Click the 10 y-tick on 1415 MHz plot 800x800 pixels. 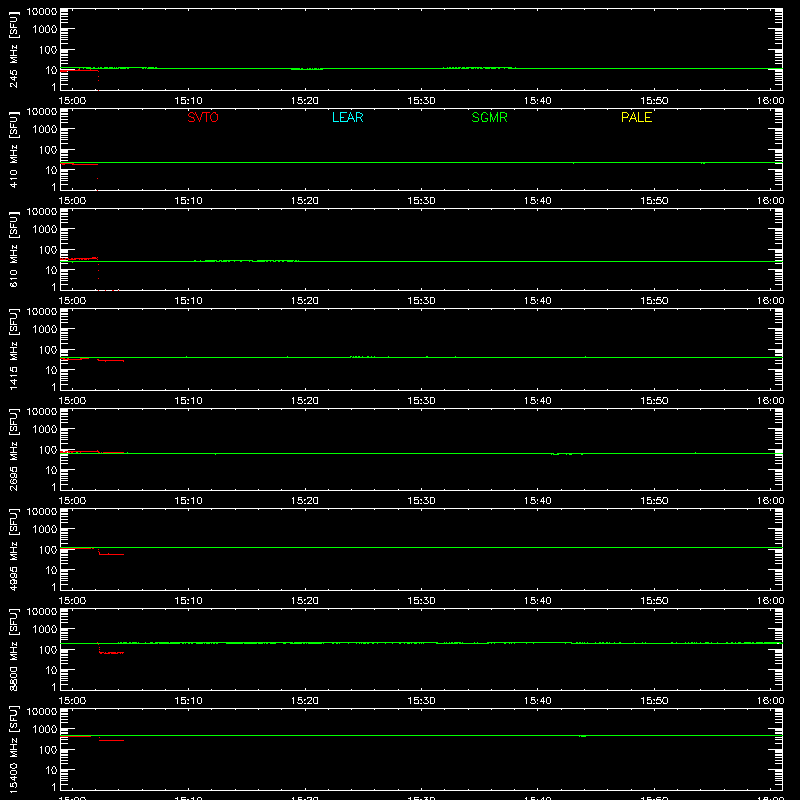pos(52,370)
